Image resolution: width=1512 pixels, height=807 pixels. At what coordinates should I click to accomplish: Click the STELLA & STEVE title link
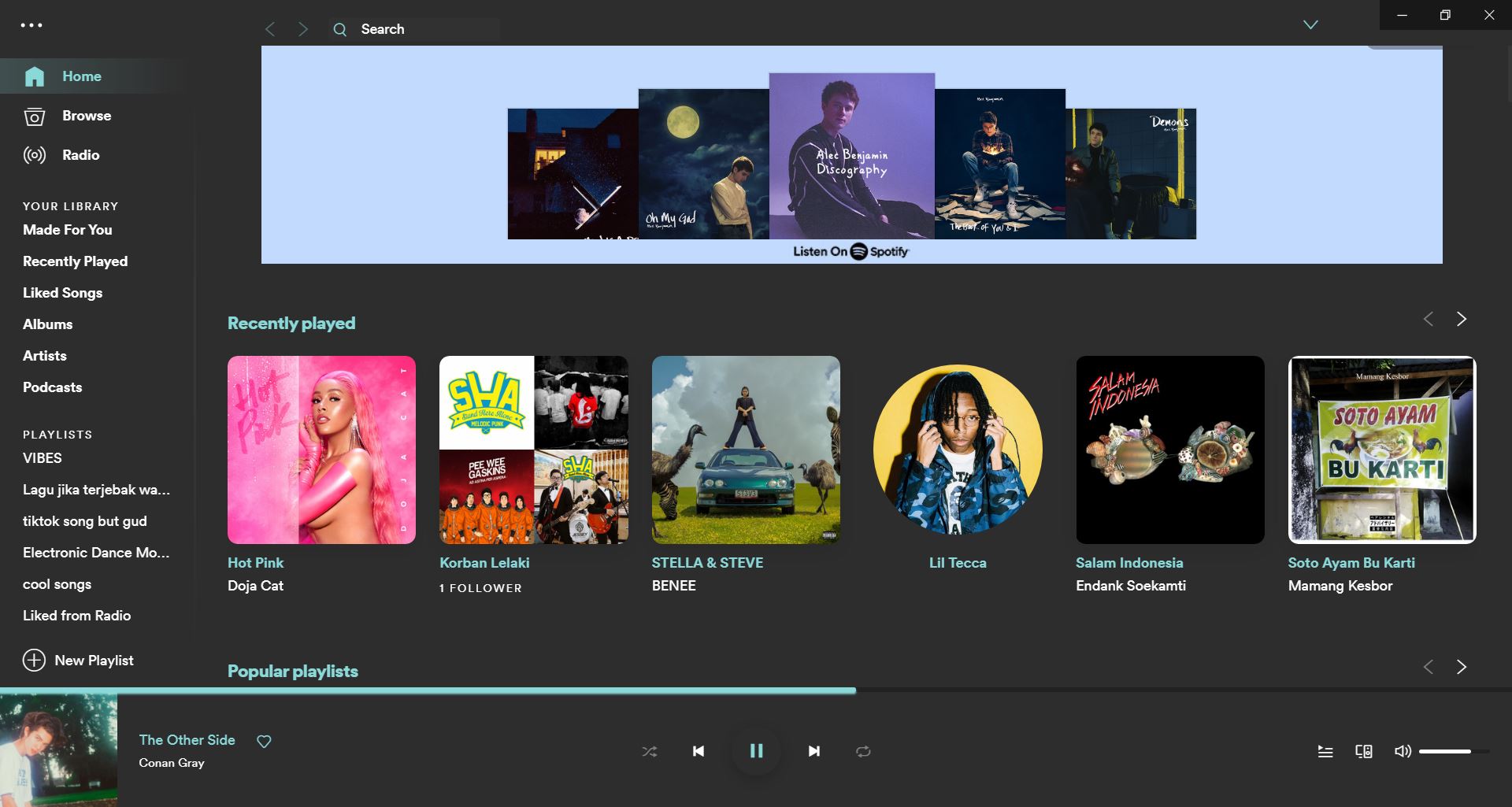[708, 563]
